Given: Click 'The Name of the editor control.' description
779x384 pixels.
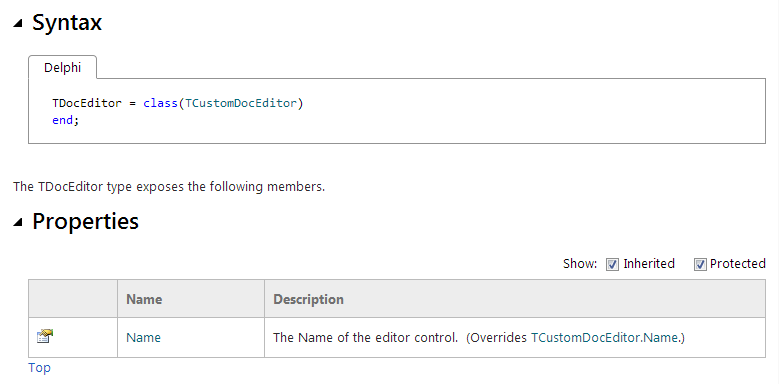Looking at the screenshot, I should click(365, 338).
